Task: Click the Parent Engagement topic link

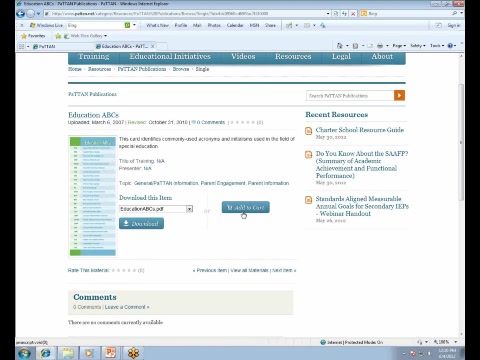Action: pos(223,183)
